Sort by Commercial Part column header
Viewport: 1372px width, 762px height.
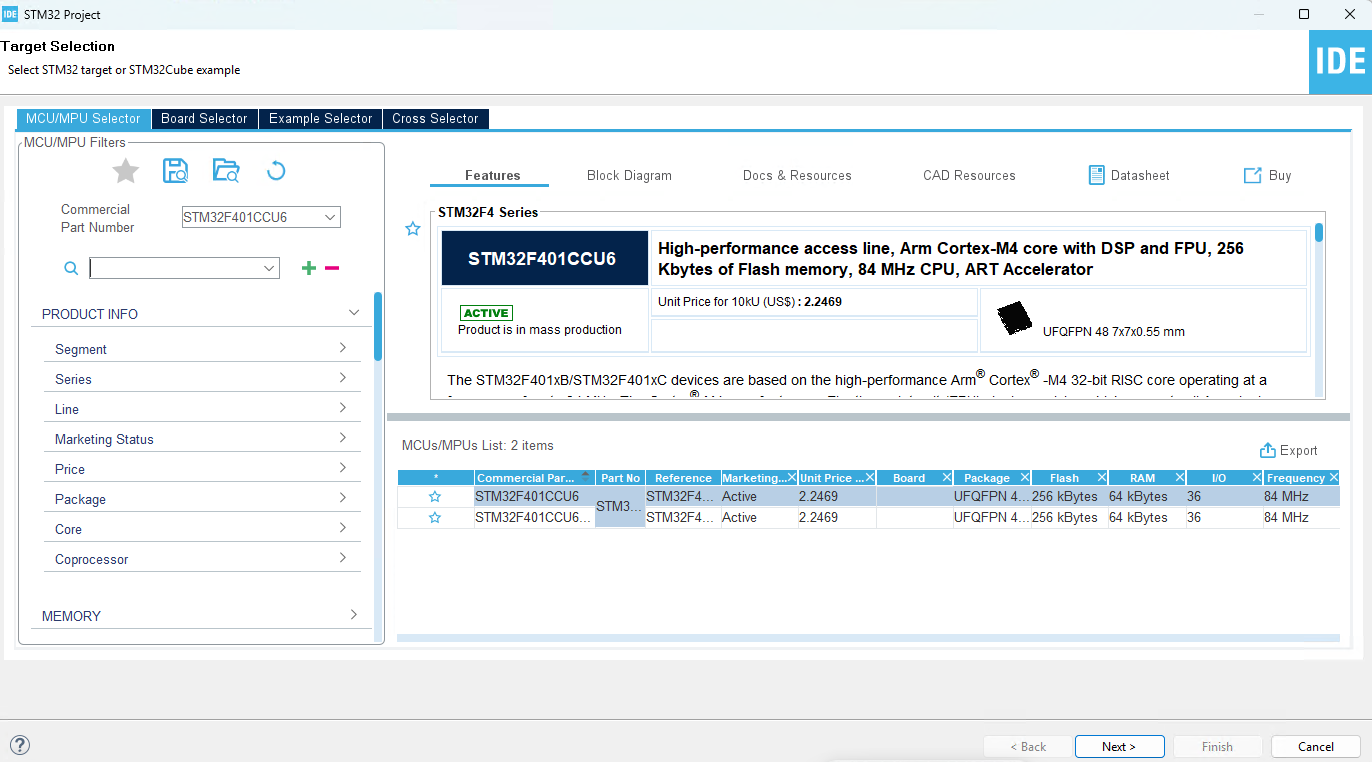535,478
